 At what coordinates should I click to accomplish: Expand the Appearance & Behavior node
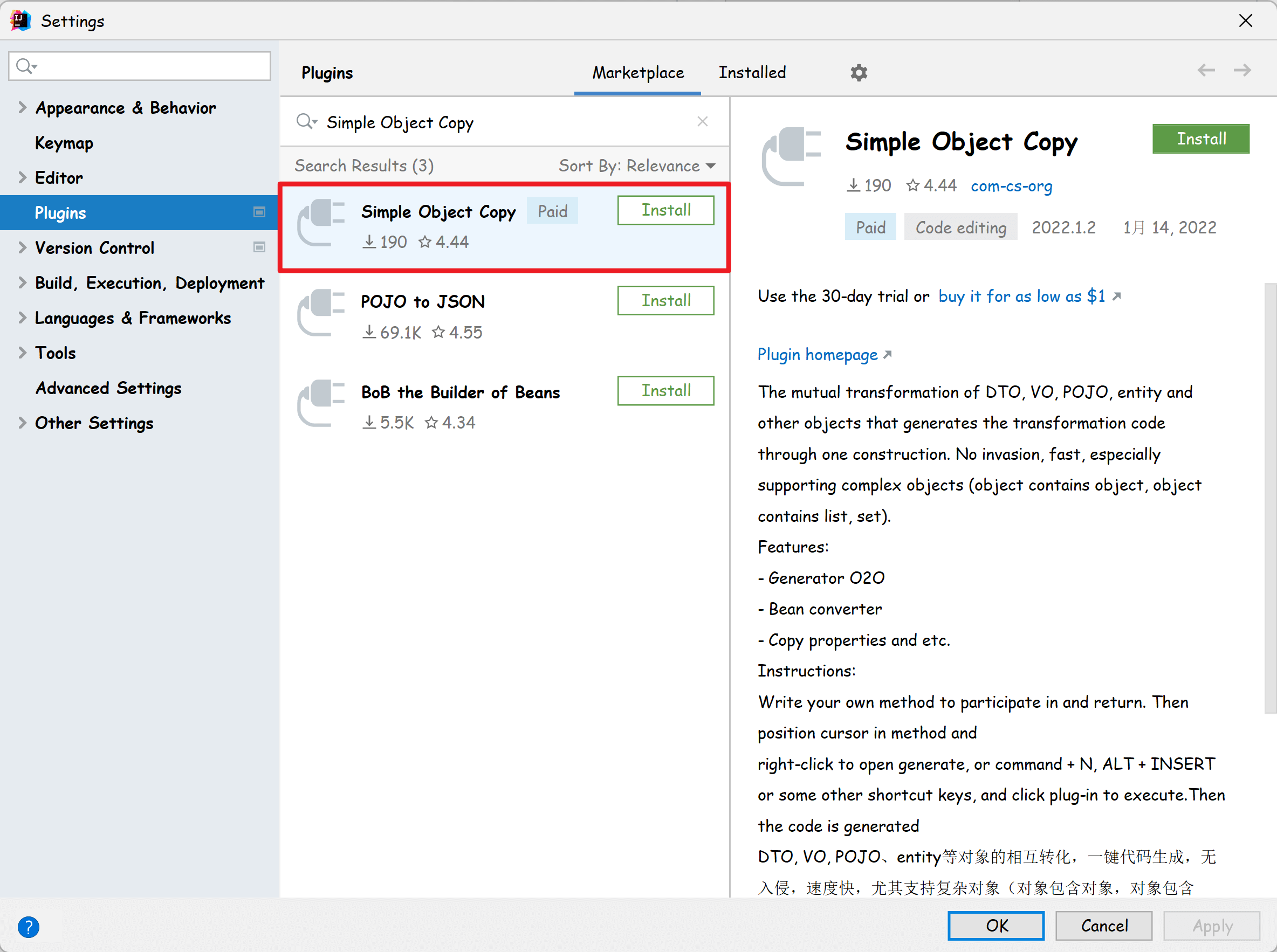click(22, 108)
